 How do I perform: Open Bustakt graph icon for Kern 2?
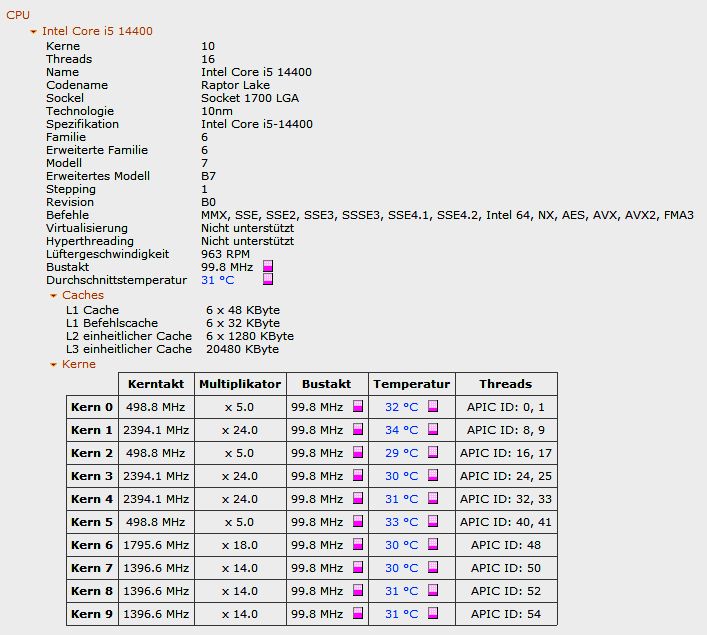[x=358, y=452]
